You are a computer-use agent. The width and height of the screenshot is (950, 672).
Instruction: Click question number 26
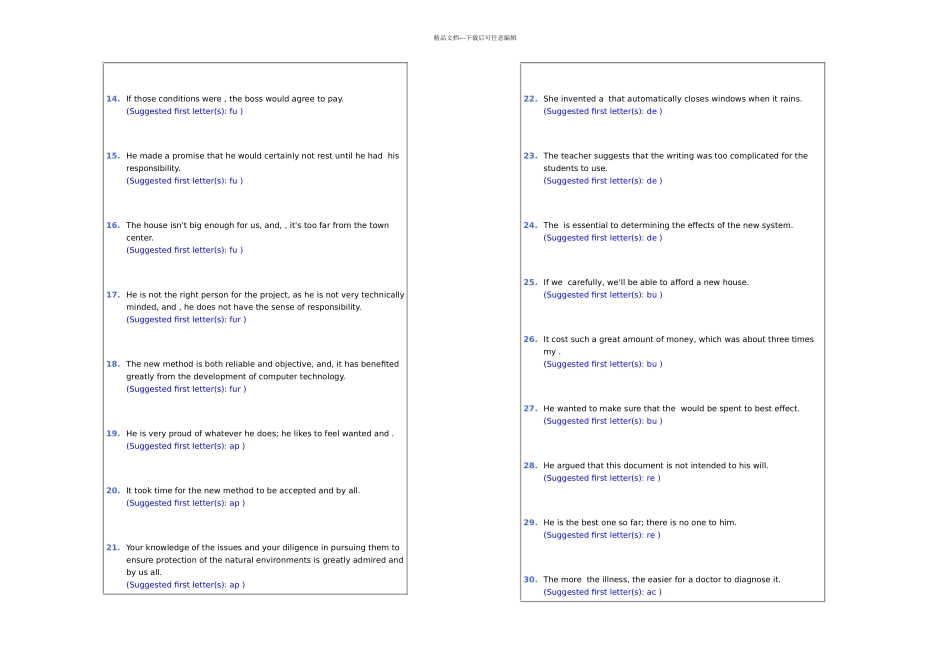click(x=531, y=339)
